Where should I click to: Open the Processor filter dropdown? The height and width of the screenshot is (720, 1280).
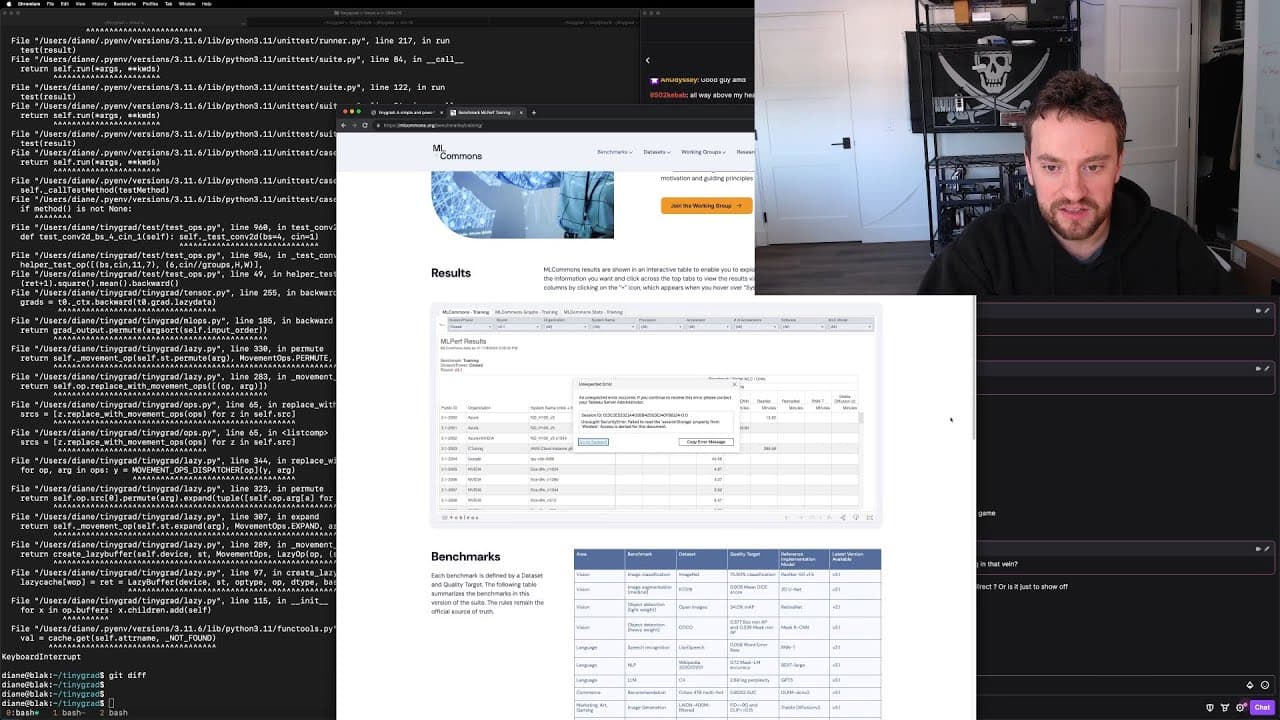click(661, 327)
